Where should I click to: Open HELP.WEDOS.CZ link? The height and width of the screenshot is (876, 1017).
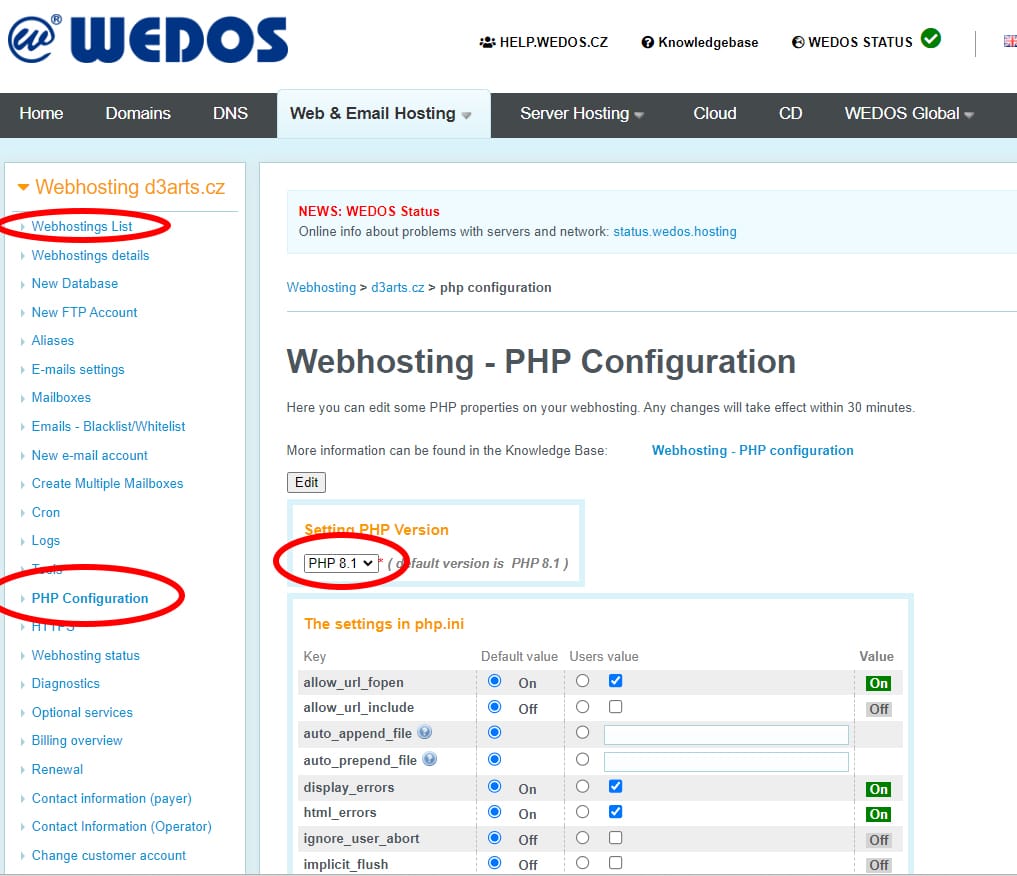click(544, 42)
